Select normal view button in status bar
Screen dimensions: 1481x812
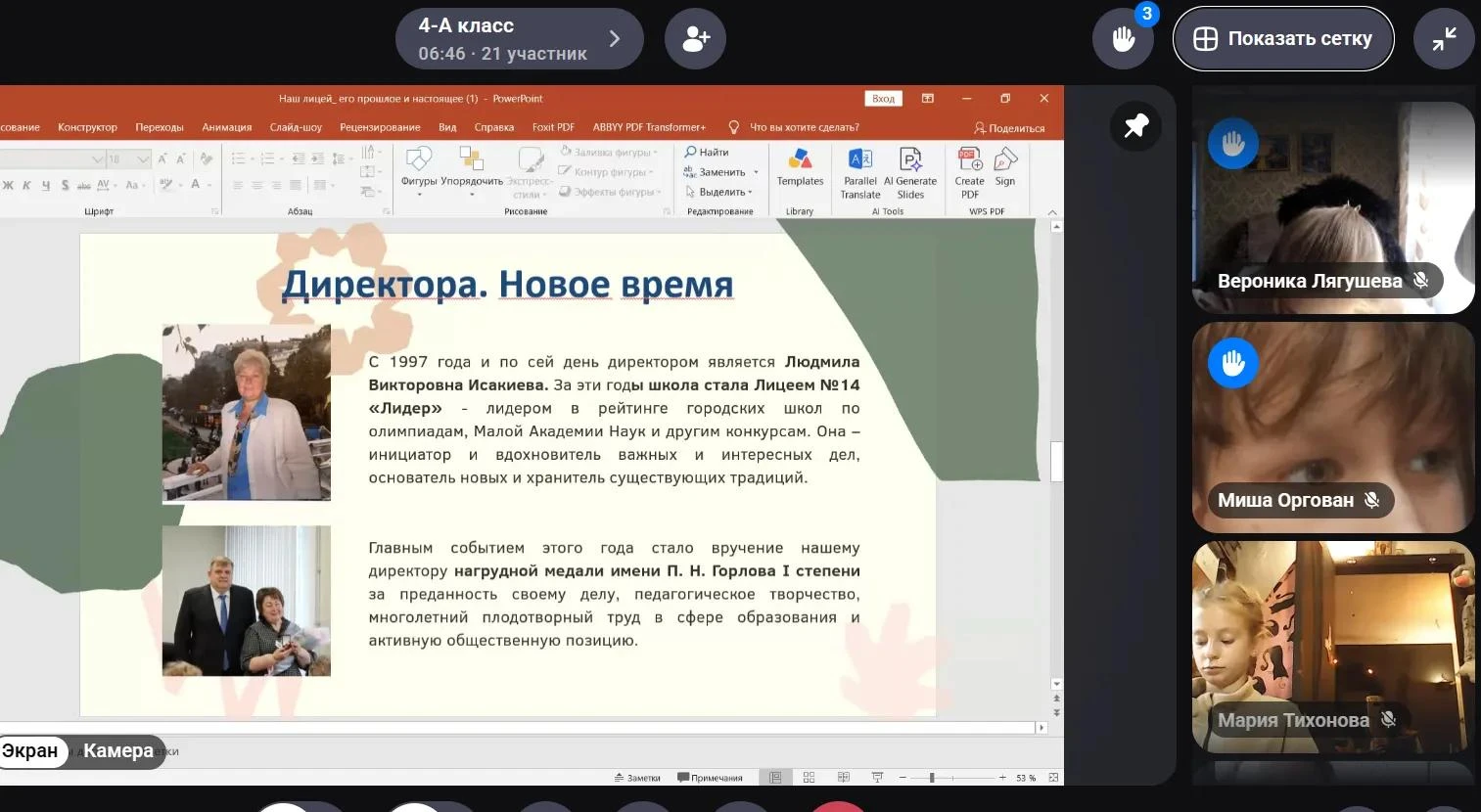[x=775, y=778]
